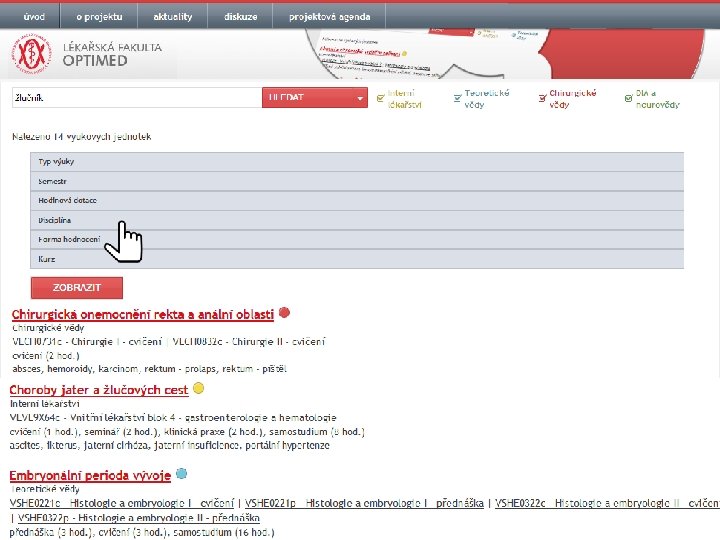Viewport: 720px width, 540px height.
Task: Click the red dot beside Chirurgická onemocnění rekta
Action: (x=284, y=313)
